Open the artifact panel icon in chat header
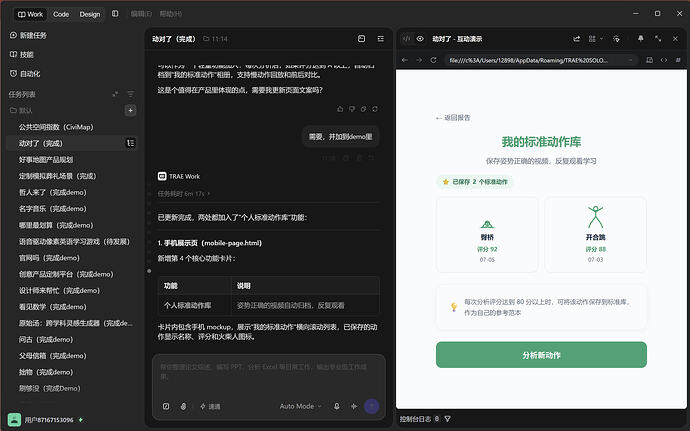Viewport: 690px width, 431px height. pyautogui.click(x=361, y=39)
